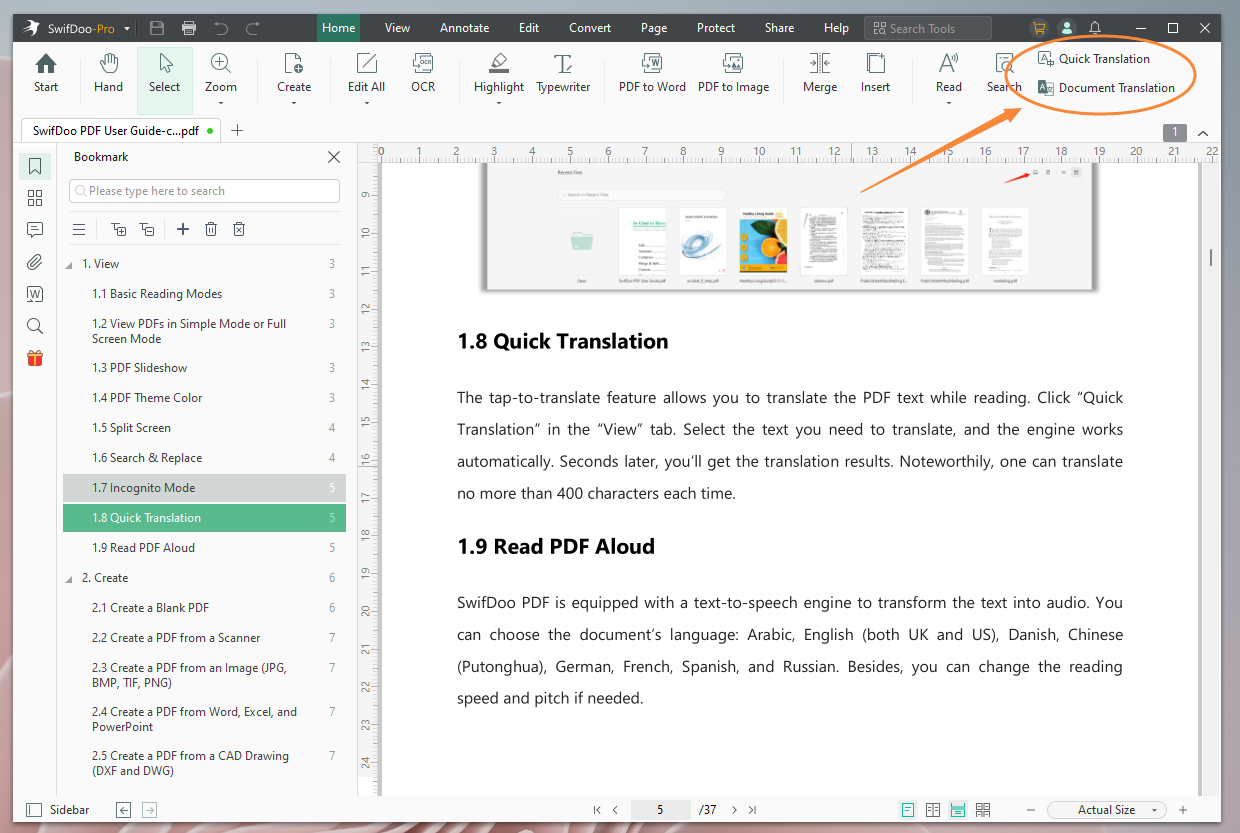
Task: Select the Hand tool
Action: click(x=108, y=74)
